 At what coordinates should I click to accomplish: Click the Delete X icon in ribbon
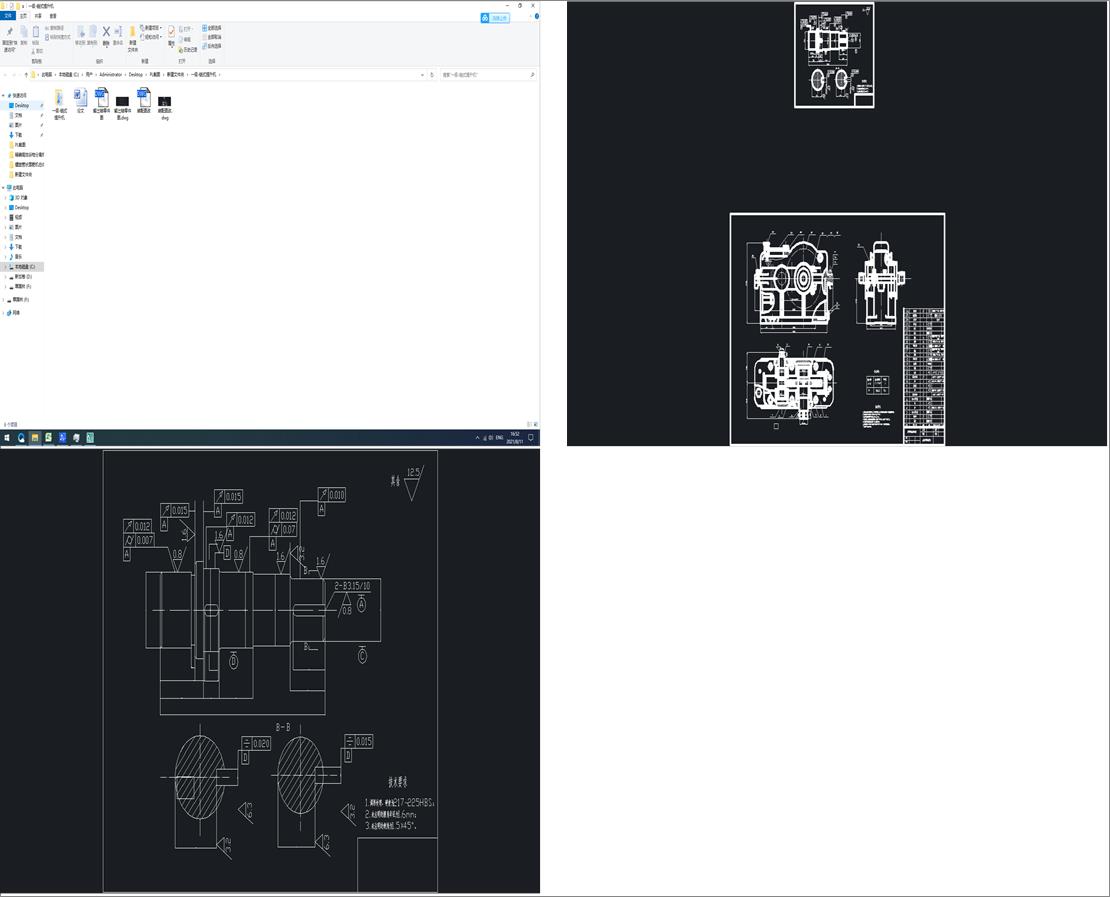coord(106,33)
